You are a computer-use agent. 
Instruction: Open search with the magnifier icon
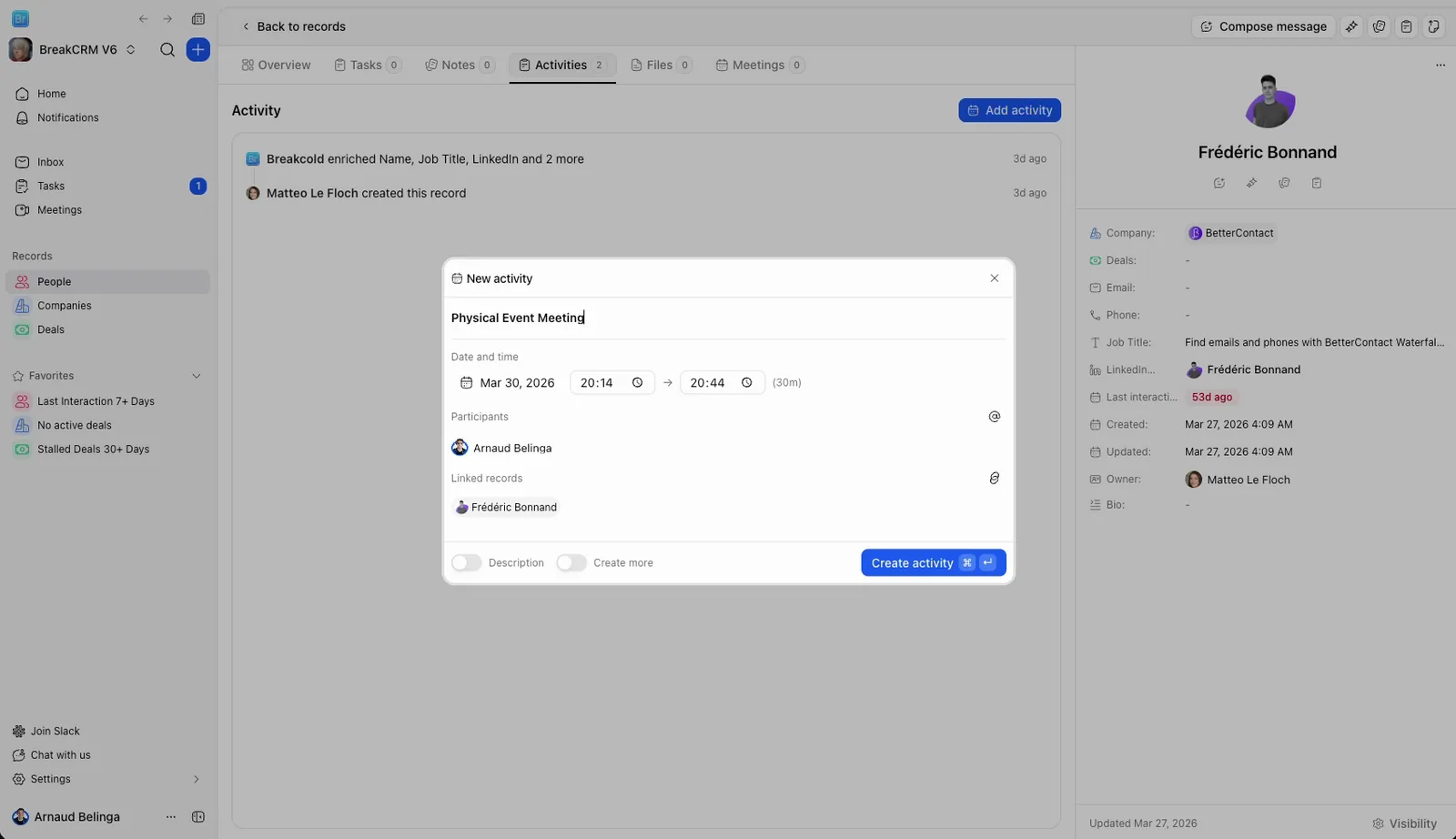pyautogui.click(x=167, y=50)
